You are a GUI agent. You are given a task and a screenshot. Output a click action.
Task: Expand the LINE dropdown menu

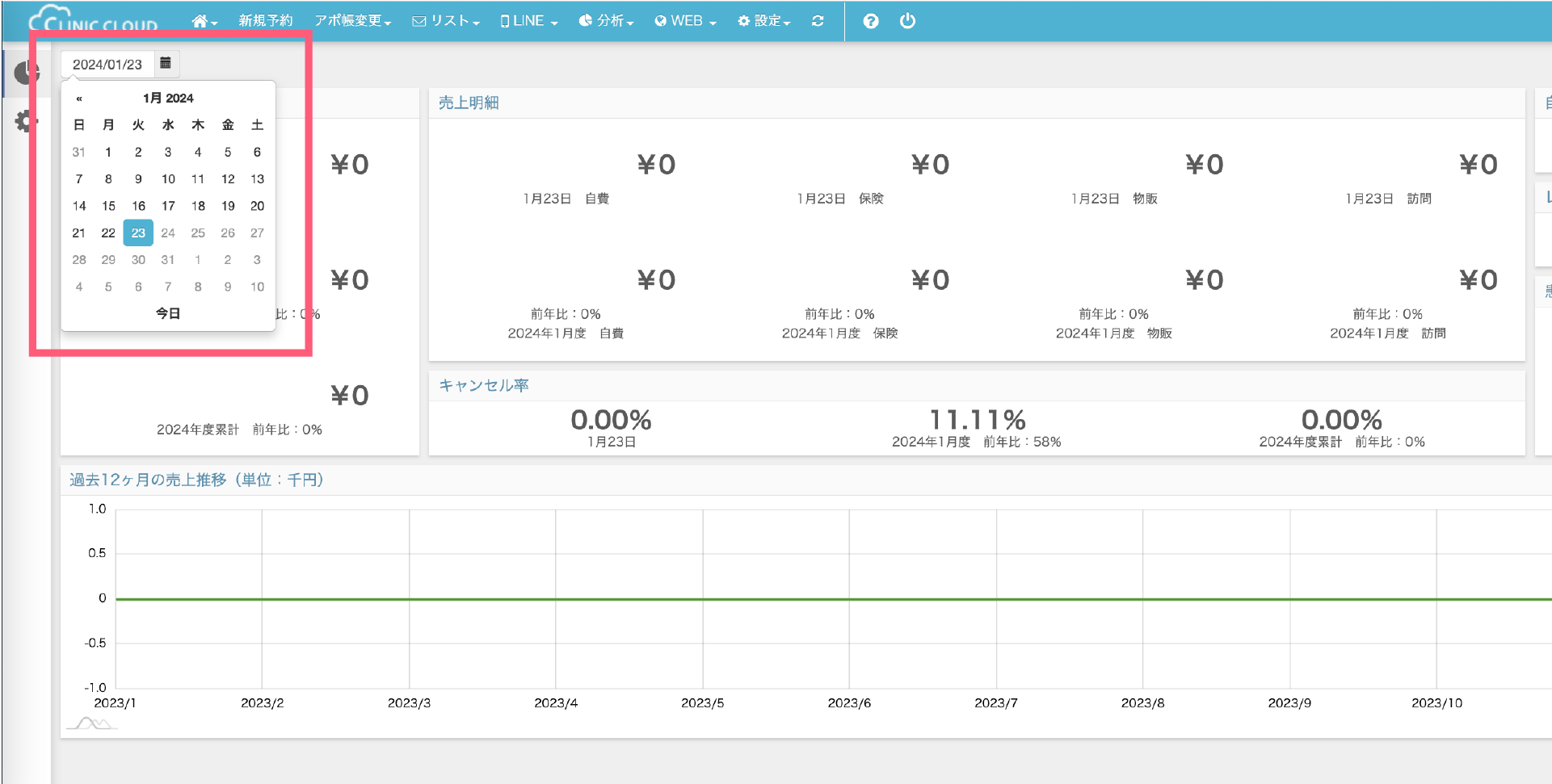tap(529, 21)
